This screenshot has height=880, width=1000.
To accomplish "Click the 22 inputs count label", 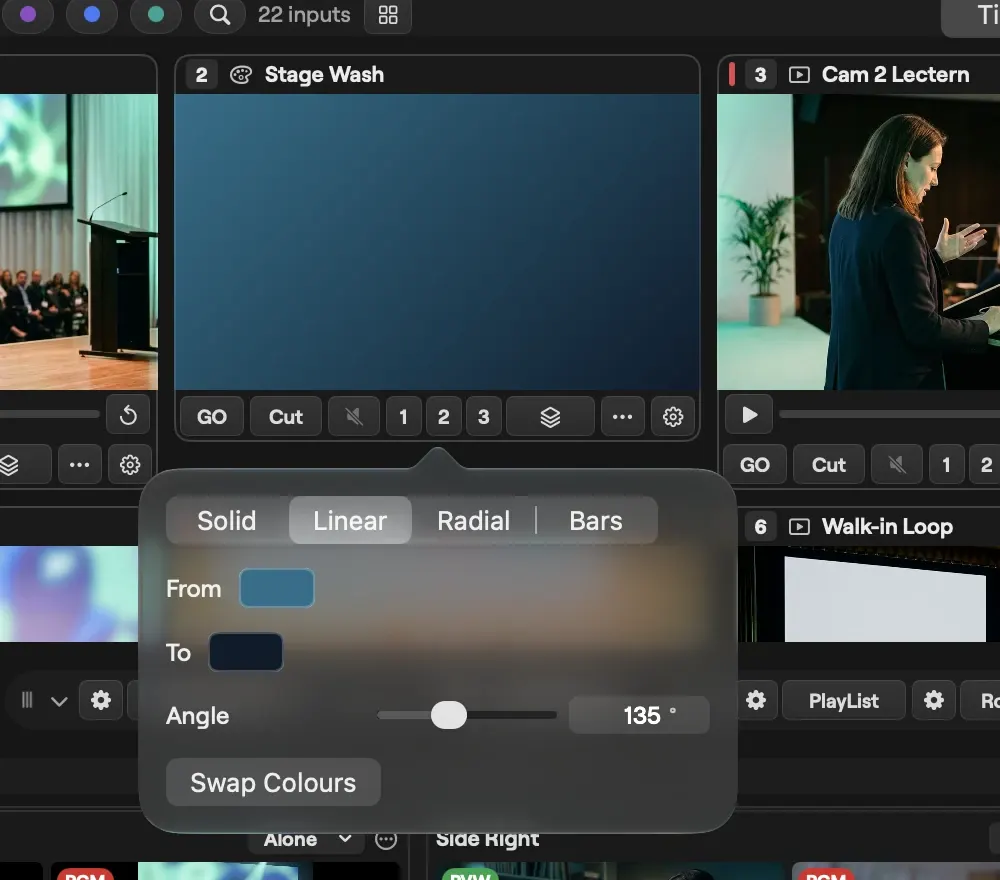I will (304, 15).
